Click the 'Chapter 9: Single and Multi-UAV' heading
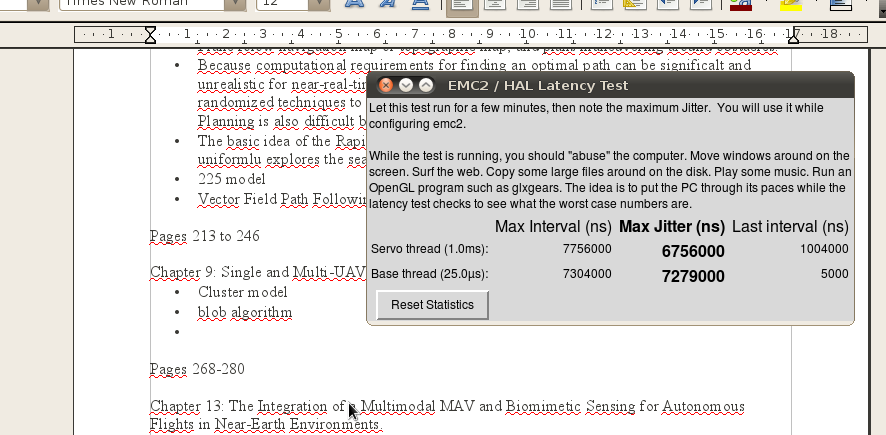Image resolution: width=886 pixels, height=435 pixels. 258,273
